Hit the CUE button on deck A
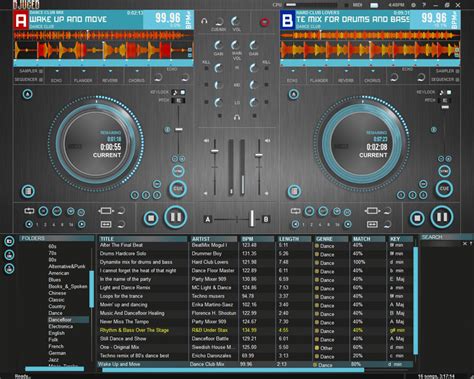The height and width of the screenshot is (379, 474). [x=178, y=189]
